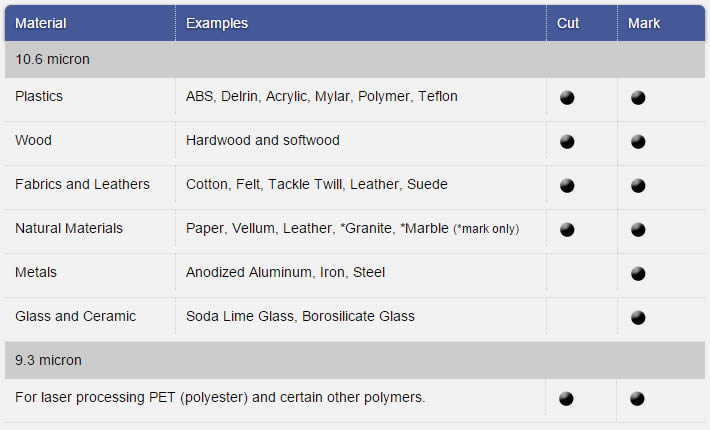Viewport: 710px width, 430px height.
Task: Select the Cut dot in Wood row
Action: point(567,142)
